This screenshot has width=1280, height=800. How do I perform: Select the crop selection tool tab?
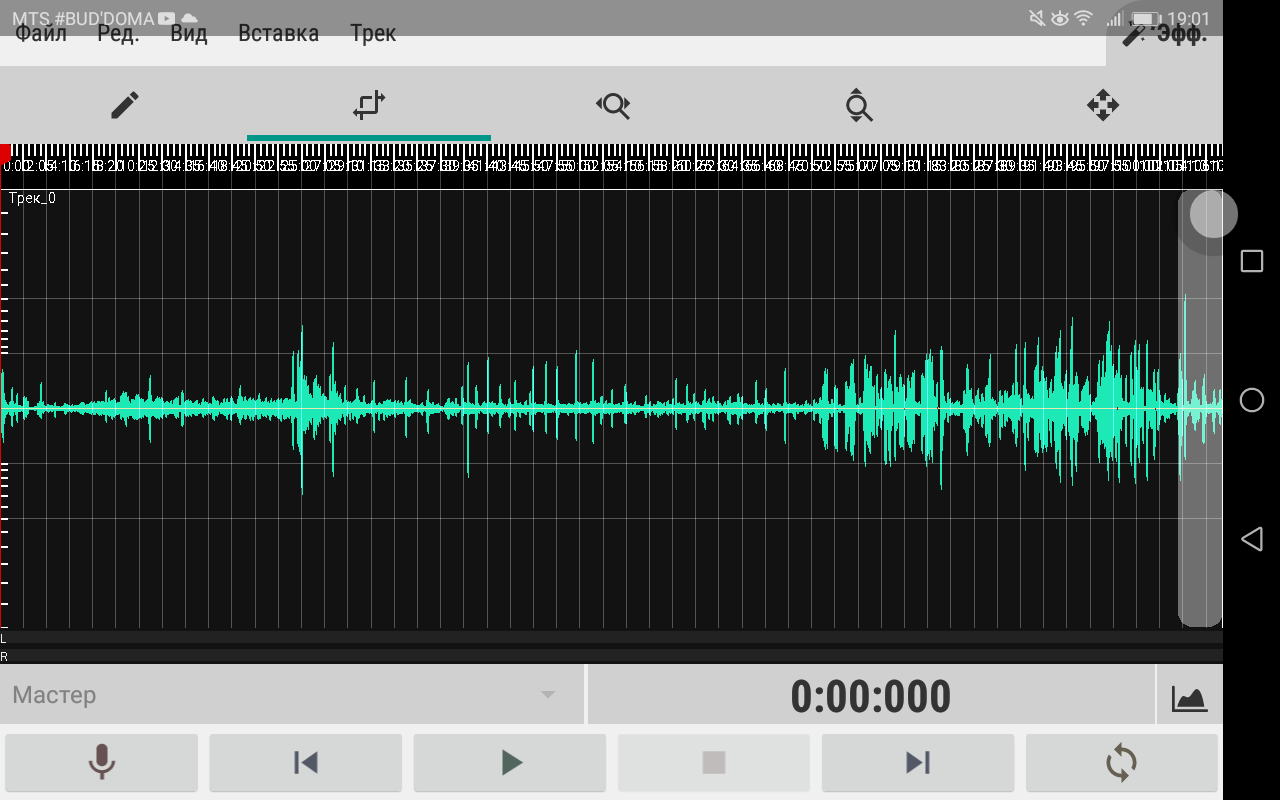[369, 104]
